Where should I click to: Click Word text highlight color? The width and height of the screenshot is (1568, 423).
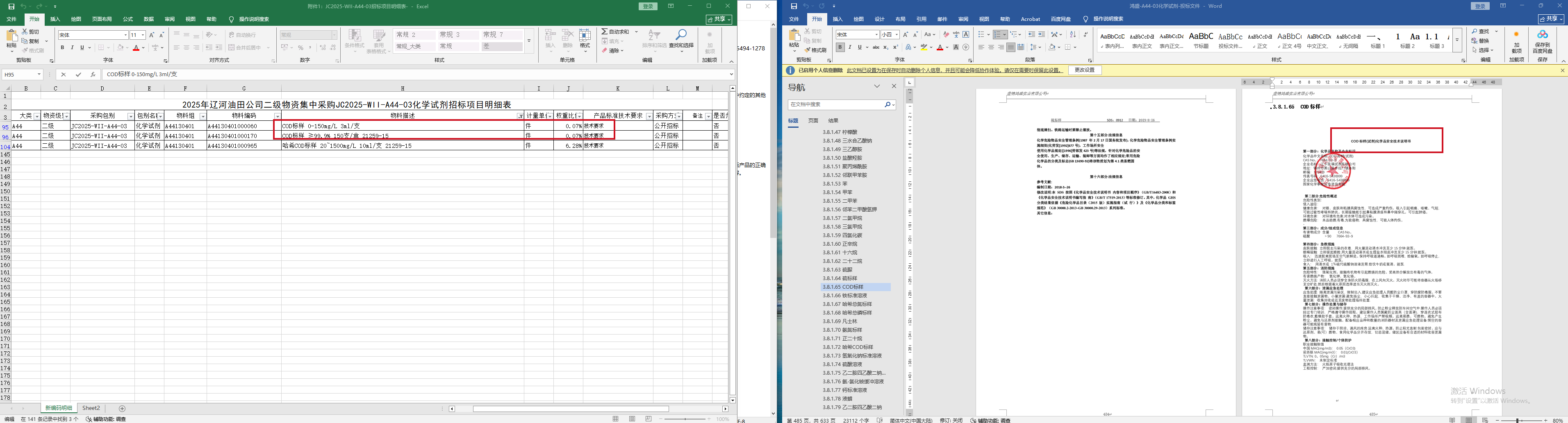tap(925, 48)
